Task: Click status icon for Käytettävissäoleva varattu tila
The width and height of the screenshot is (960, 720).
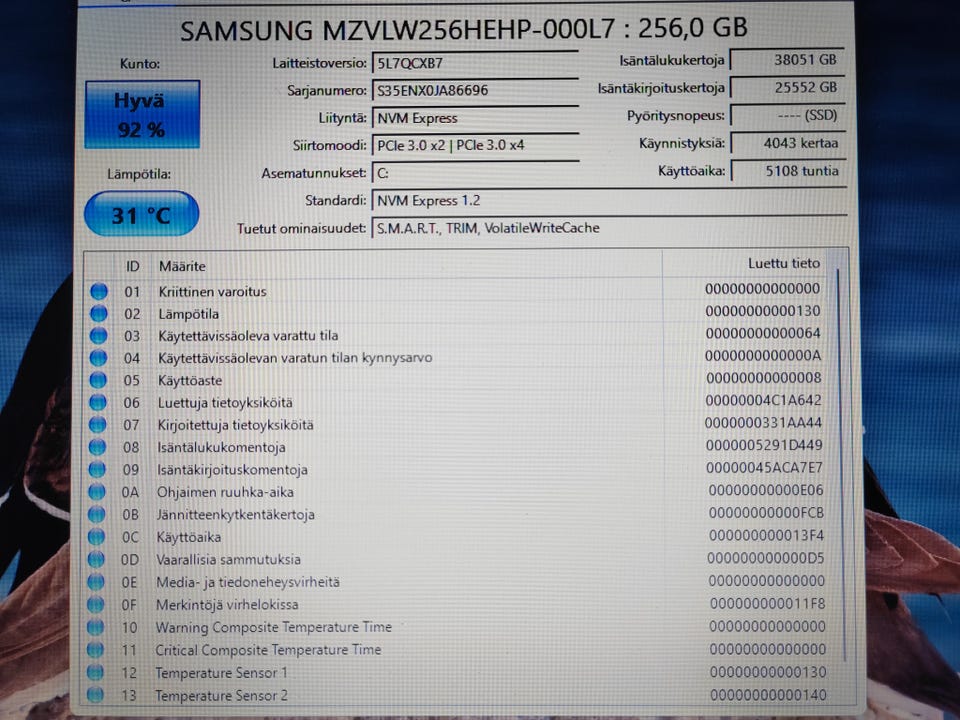Action: [x=99, y=336]
